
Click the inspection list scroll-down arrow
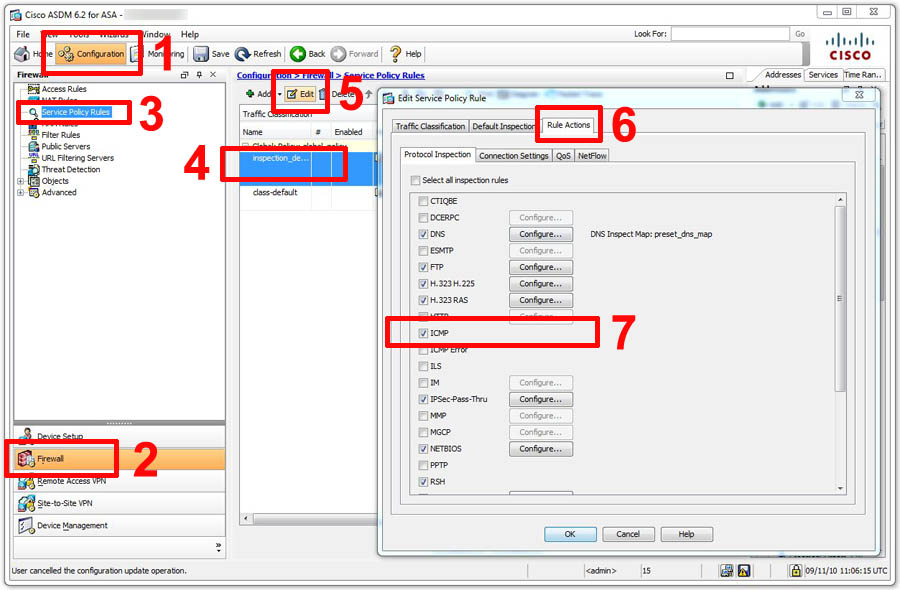coord(840,488)
